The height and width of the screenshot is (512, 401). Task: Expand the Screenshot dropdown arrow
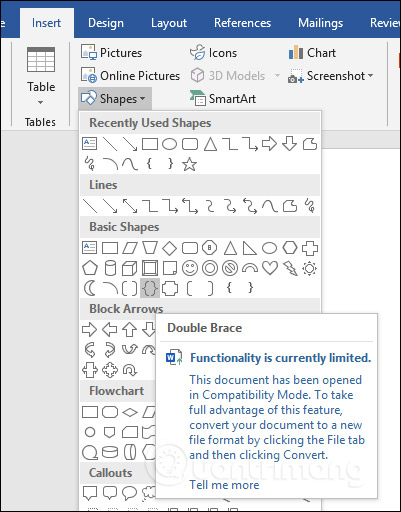click(370, 76)
